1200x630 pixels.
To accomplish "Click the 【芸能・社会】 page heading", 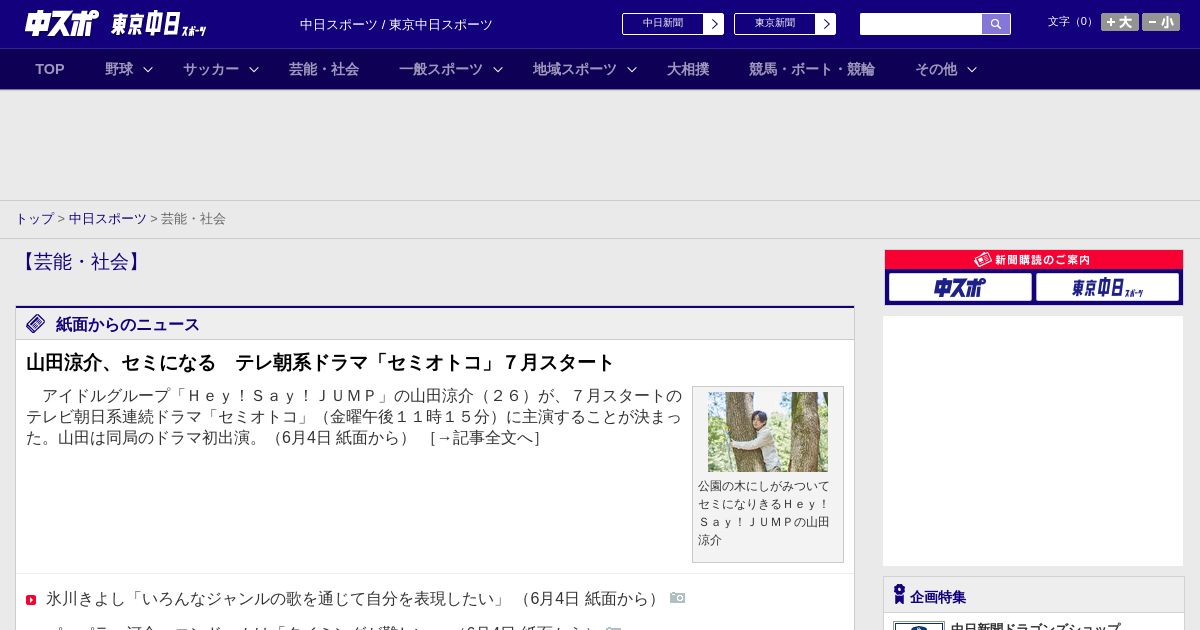I will click(x=82, y=262).
